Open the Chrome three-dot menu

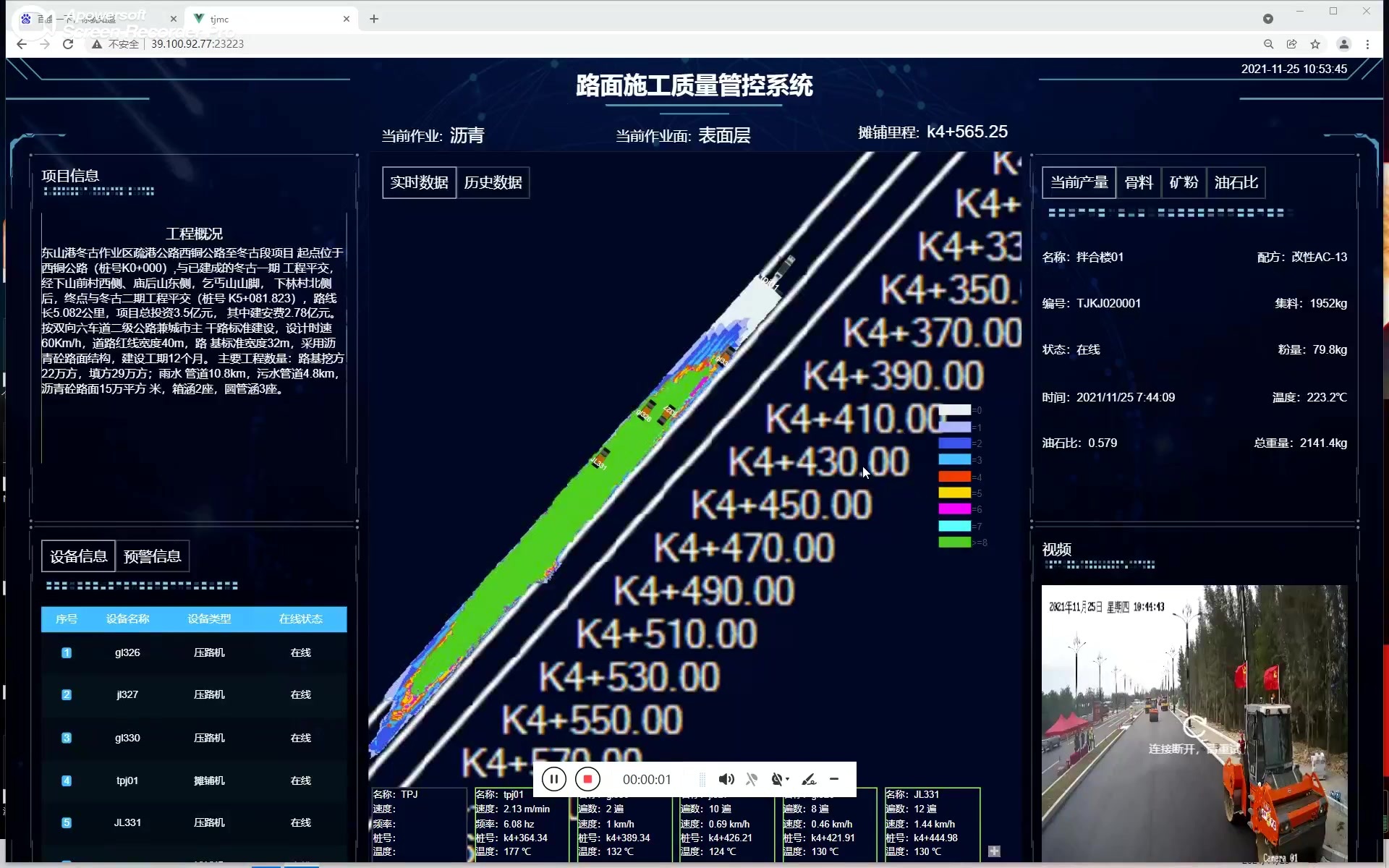point(1367,44)
